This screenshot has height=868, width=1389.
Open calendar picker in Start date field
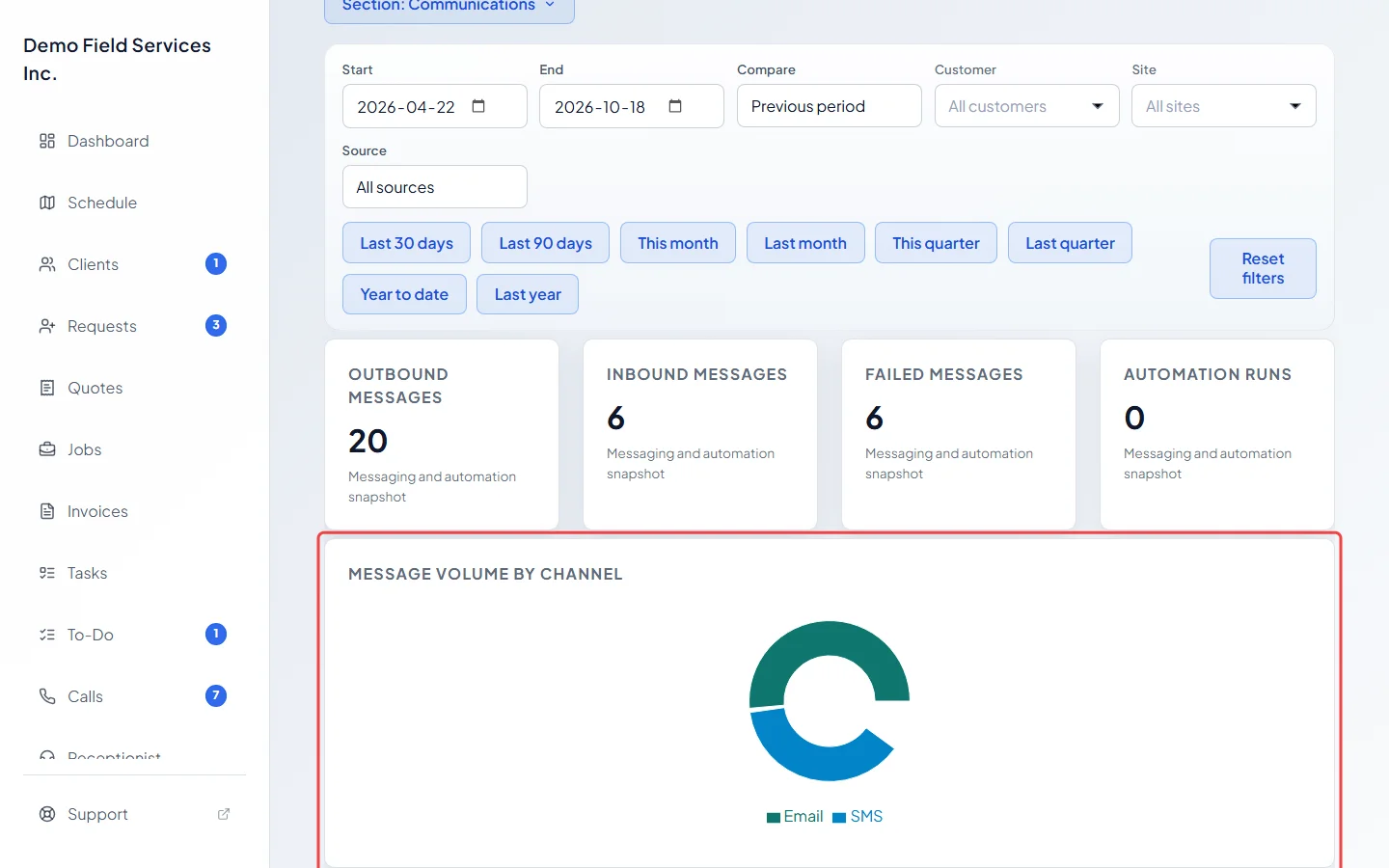478,106
